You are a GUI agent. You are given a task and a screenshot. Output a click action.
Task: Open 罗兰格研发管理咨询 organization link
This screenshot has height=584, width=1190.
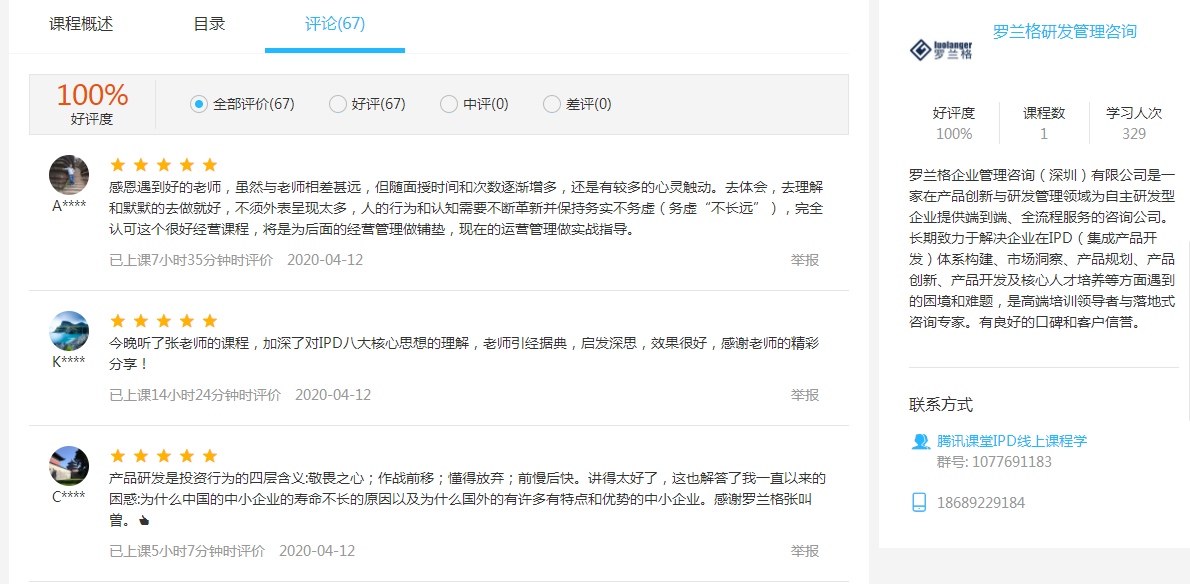(x=1064, y=32)
